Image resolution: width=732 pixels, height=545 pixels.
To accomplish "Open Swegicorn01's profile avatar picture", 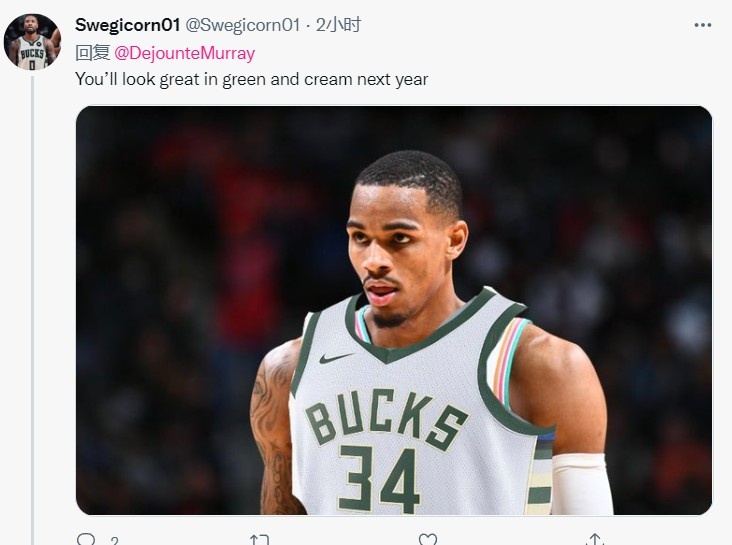I will tap(32, 42).
